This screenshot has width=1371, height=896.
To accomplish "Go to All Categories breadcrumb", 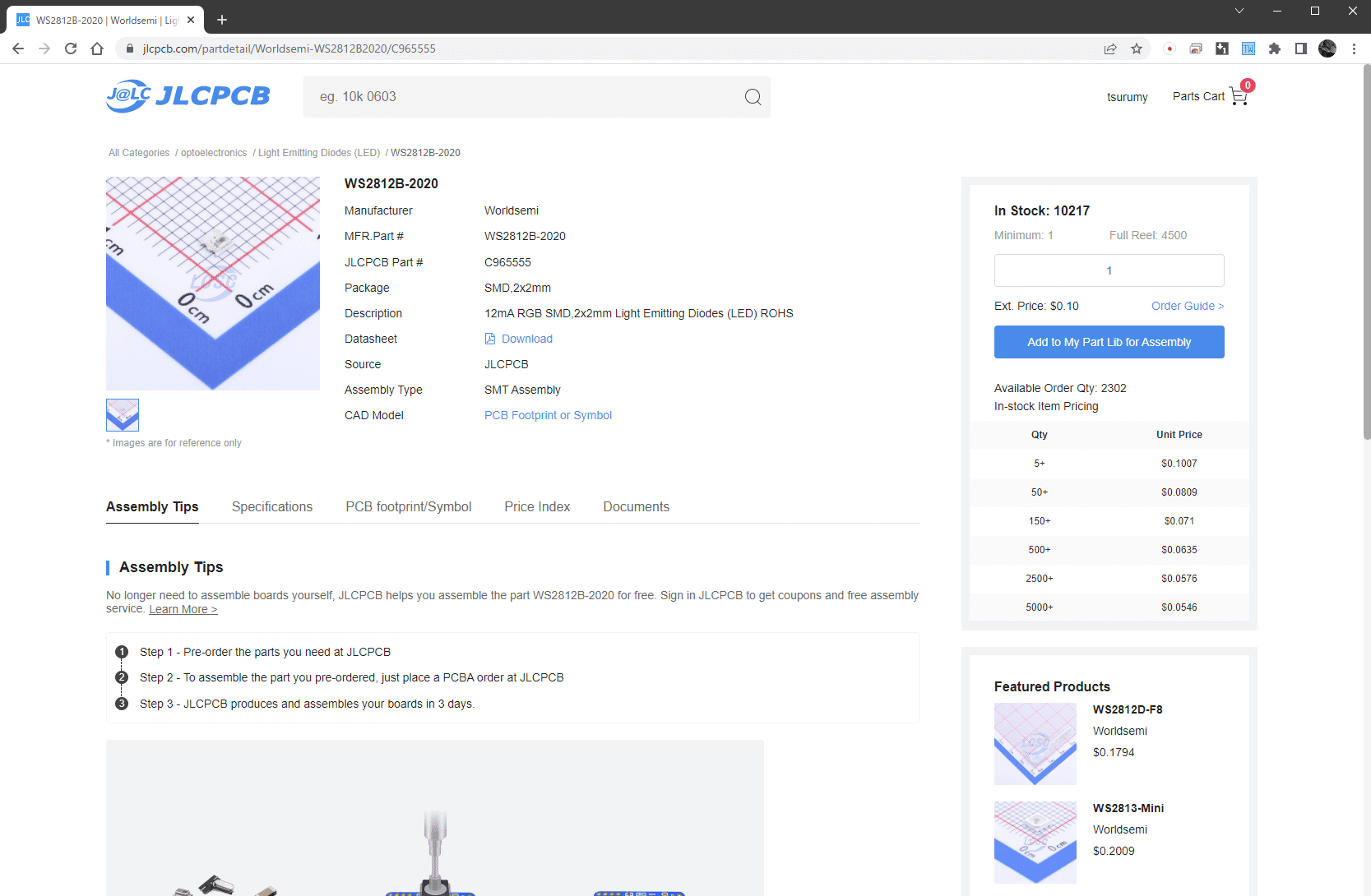I will 139,153.
